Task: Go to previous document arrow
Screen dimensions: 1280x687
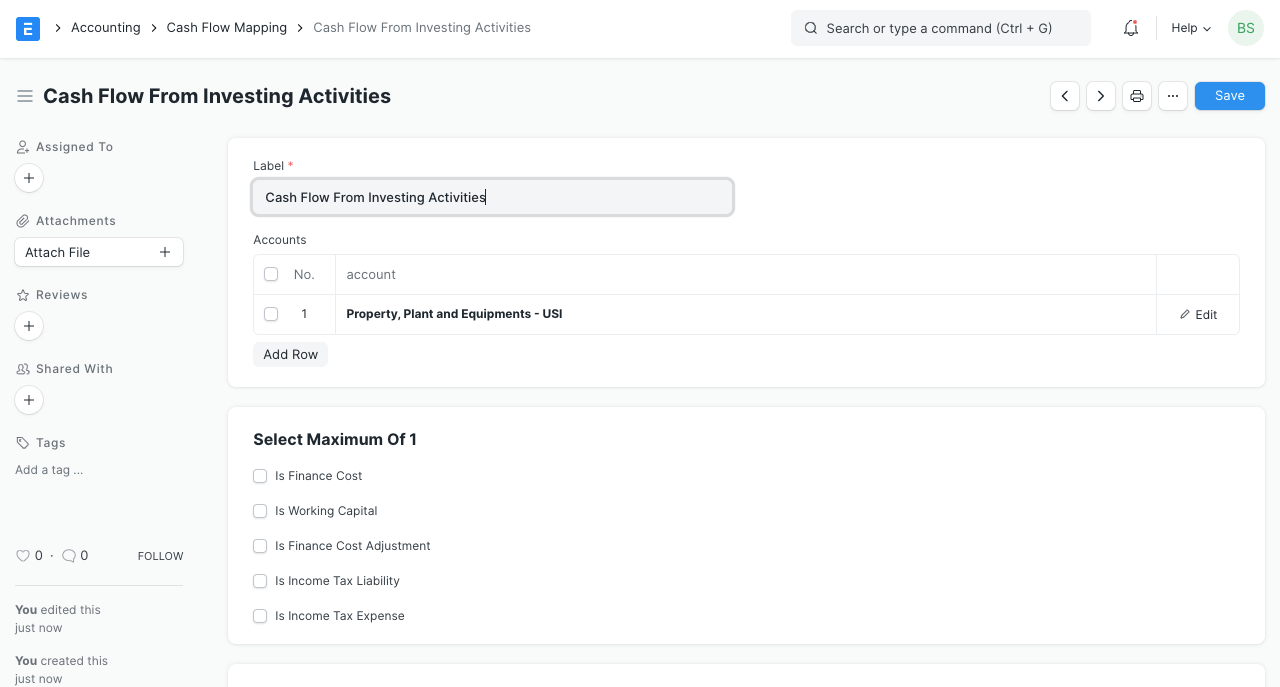Action: click(x=1065, y=96)
